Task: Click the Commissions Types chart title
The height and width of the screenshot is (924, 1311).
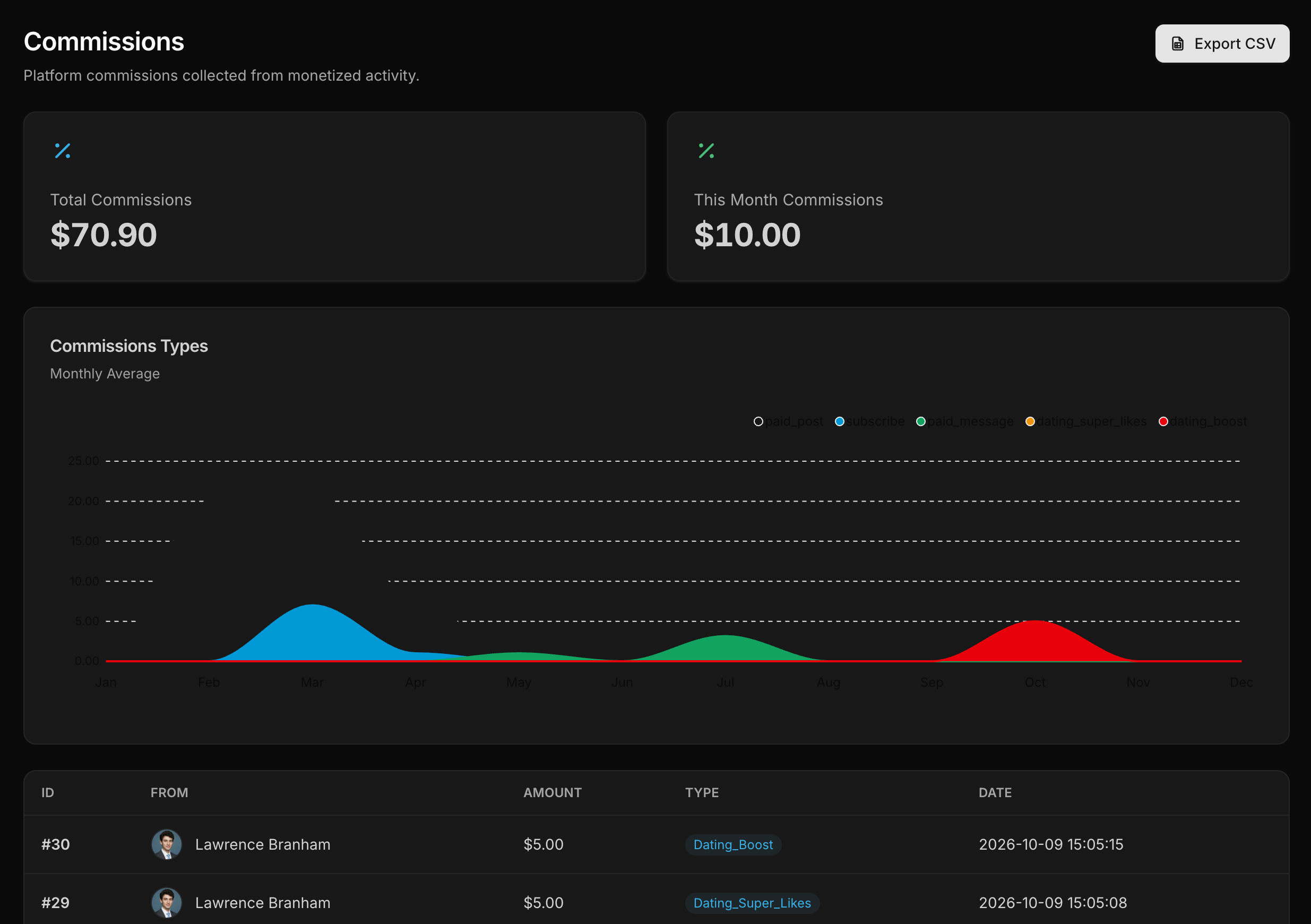Action: [129, 346]
